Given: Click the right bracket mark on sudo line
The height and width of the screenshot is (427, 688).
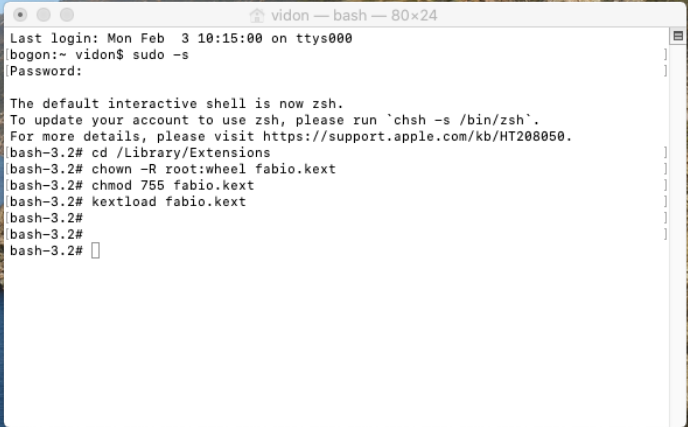Looking at the screenshot, I should 665,55.
